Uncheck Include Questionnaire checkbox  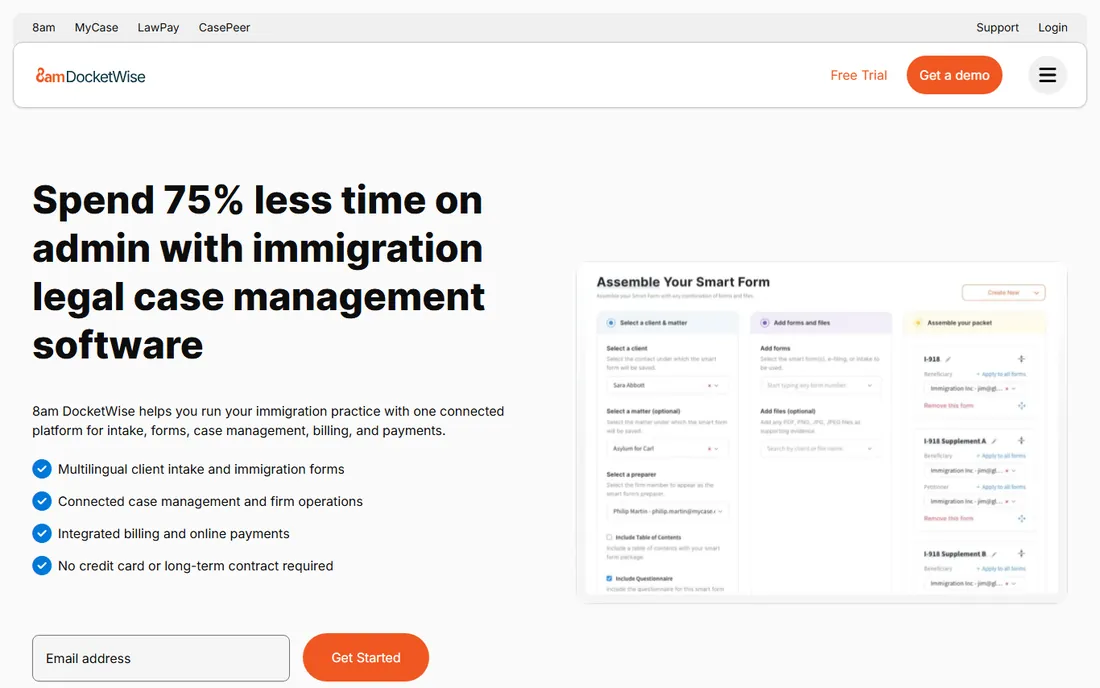click(609, 579)
